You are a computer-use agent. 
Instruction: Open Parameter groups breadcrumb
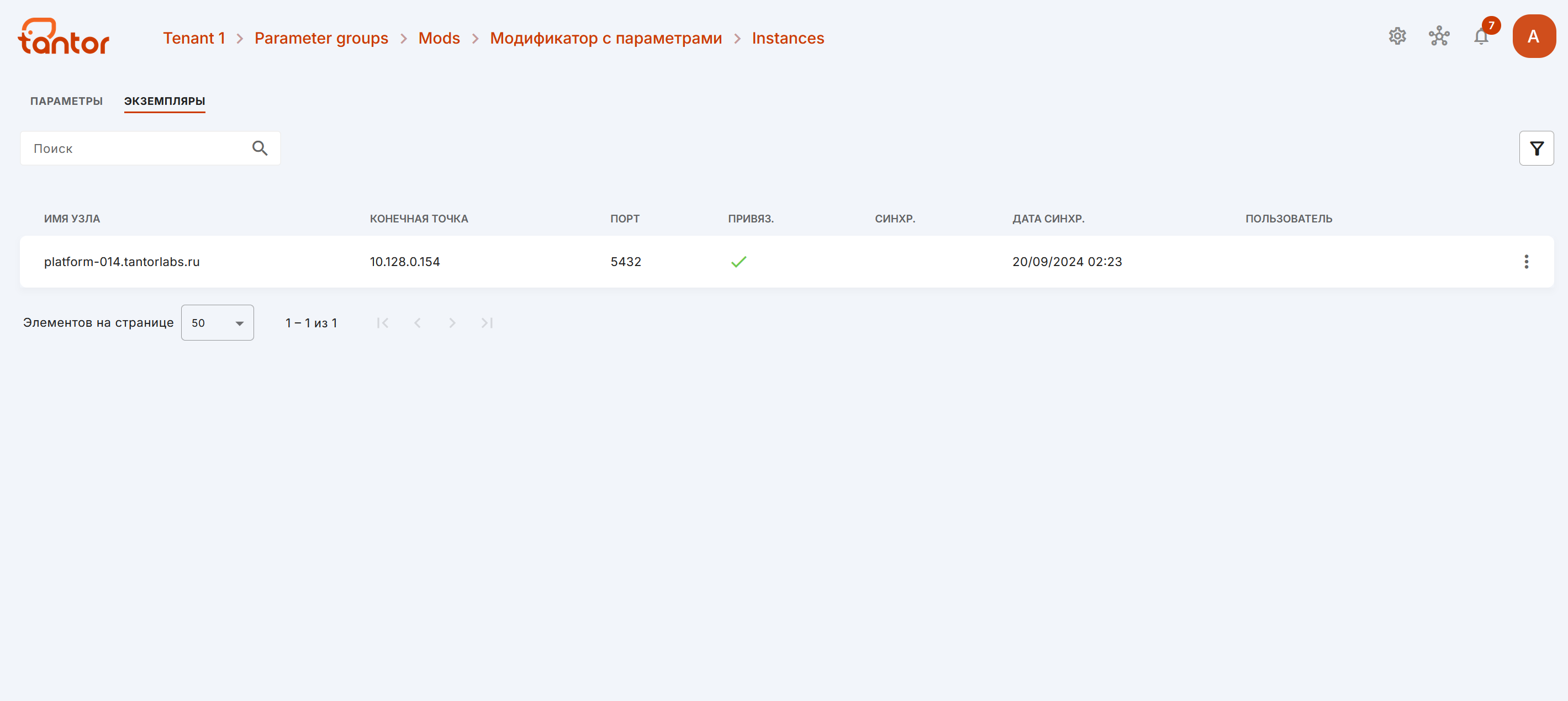(321, 38)
